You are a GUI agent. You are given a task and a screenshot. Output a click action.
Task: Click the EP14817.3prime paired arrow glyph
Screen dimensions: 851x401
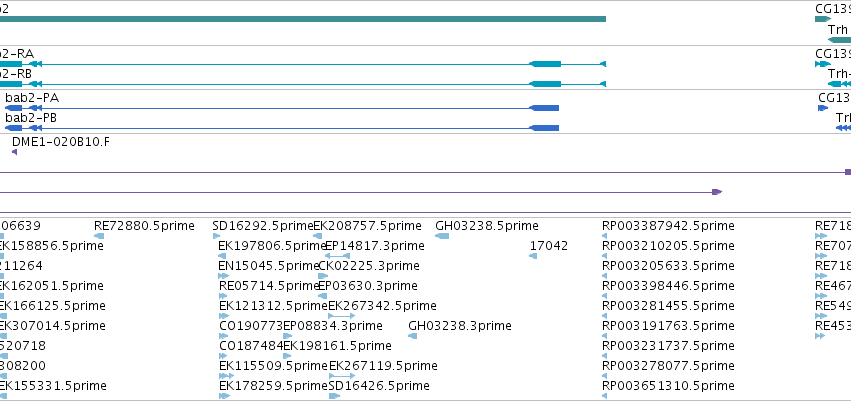(337, 256)
